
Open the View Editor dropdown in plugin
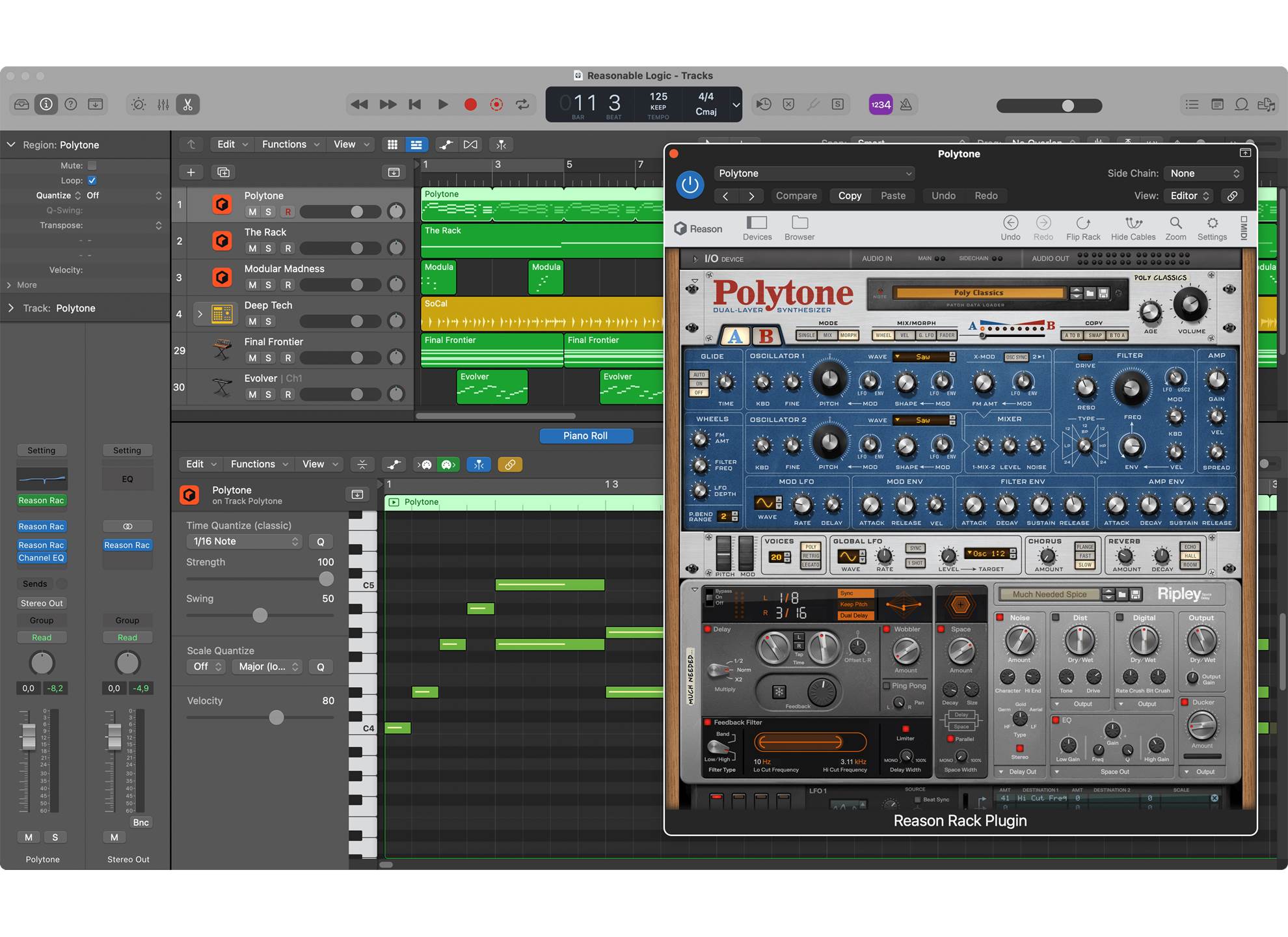click(x=1189, y=195)
